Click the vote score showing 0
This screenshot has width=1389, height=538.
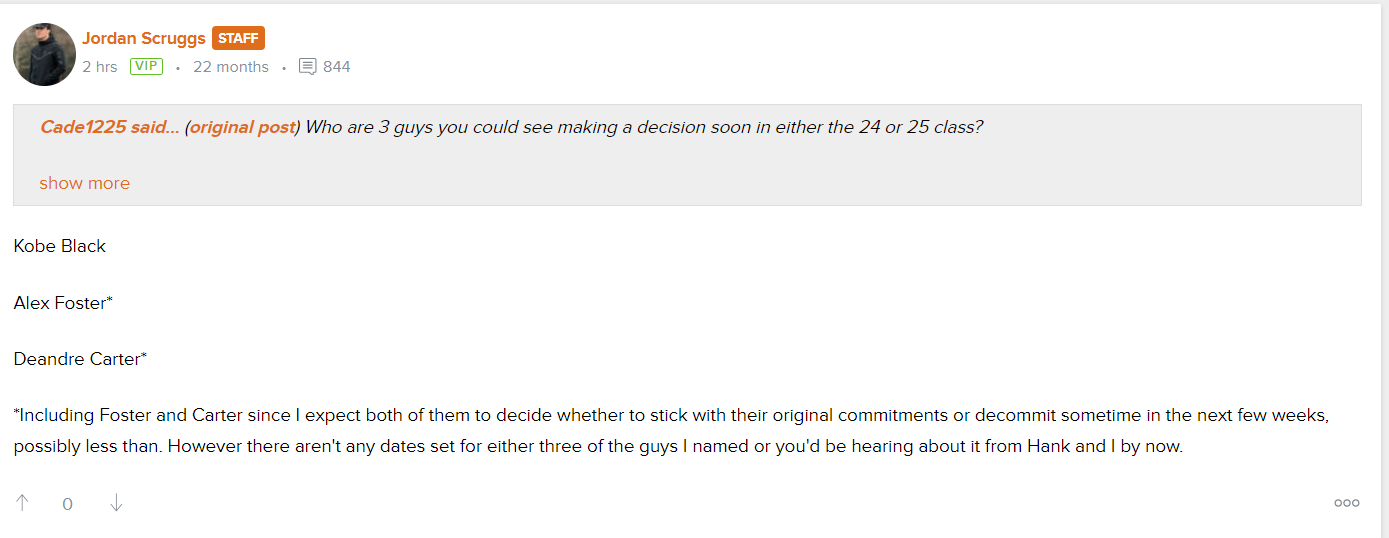click(x=68, y=504)
